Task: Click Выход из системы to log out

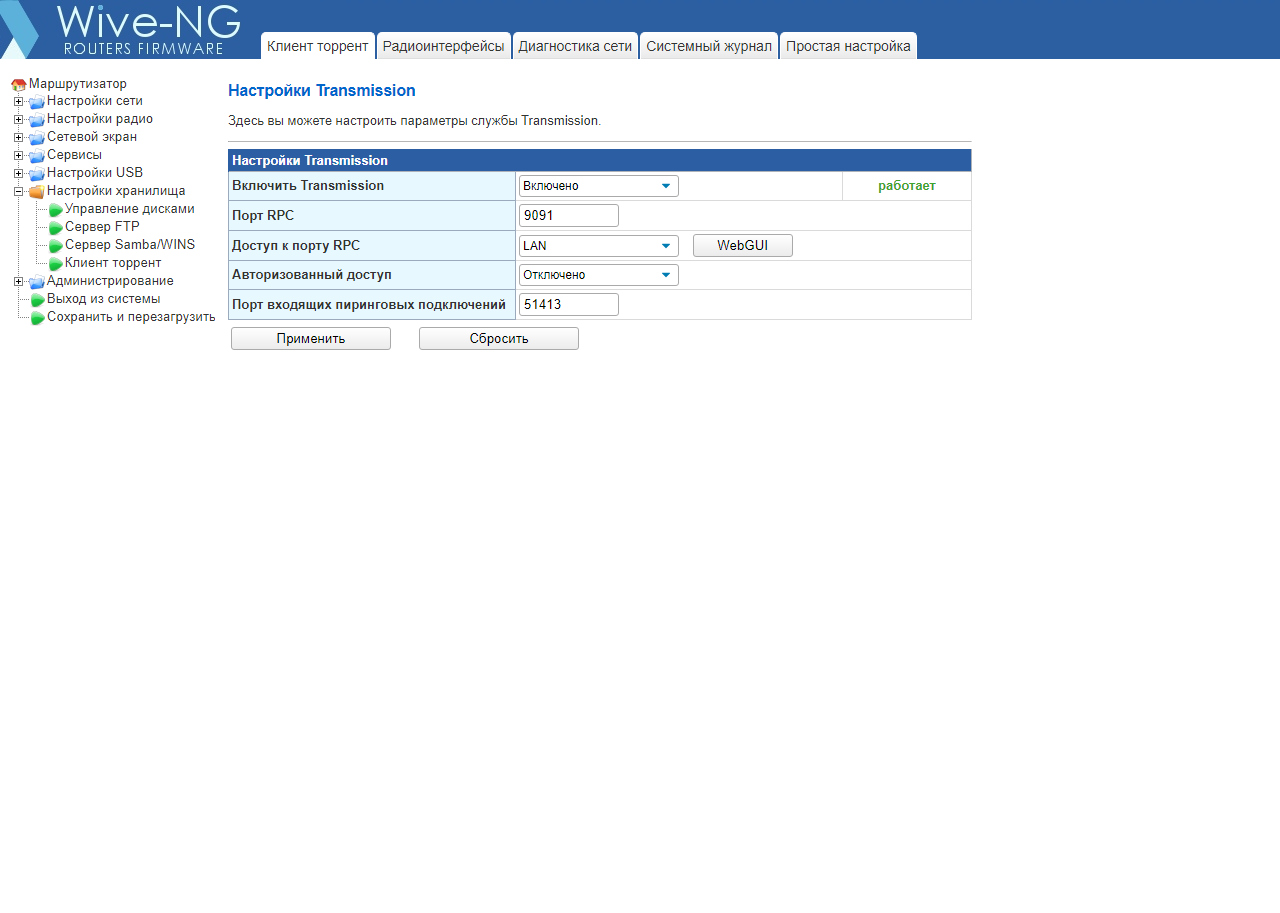Action: pos(103,299)
